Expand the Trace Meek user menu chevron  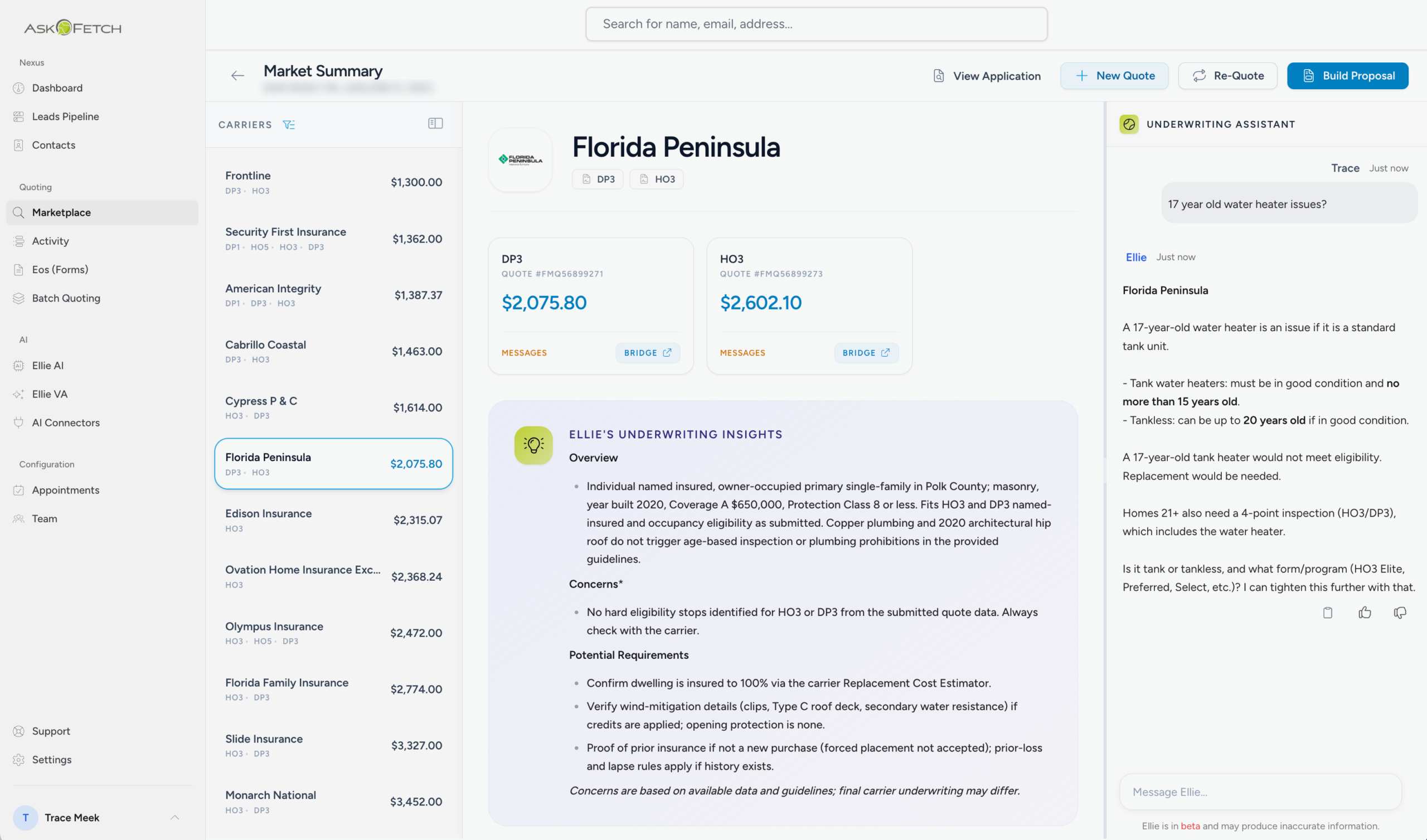[174, 817]
